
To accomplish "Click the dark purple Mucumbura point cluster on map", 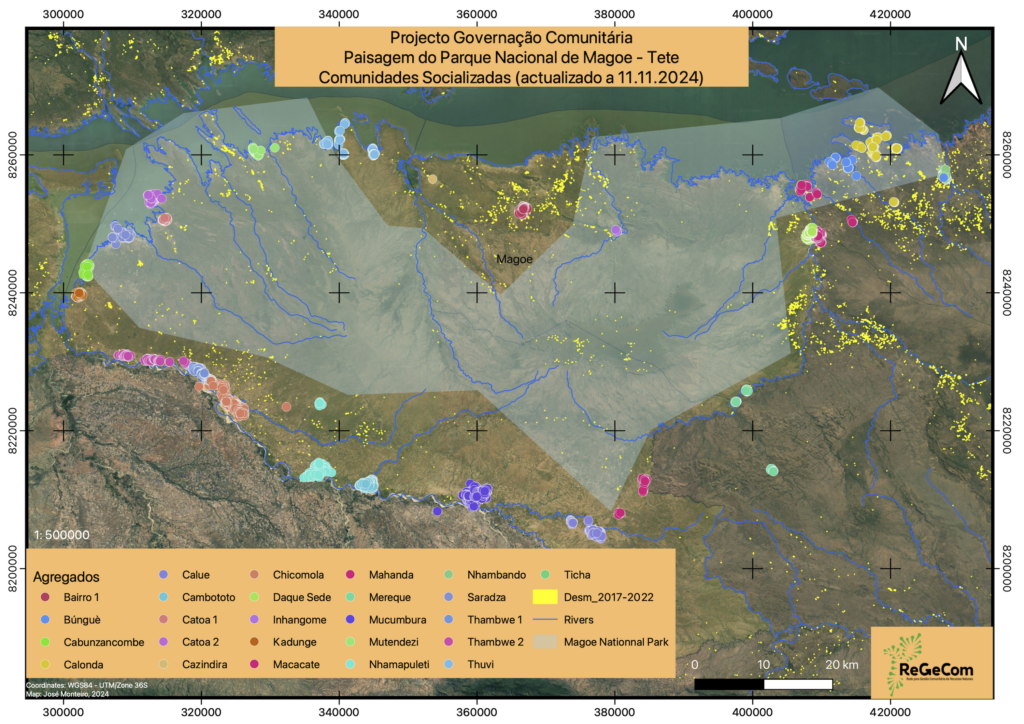I will (475, 494).
